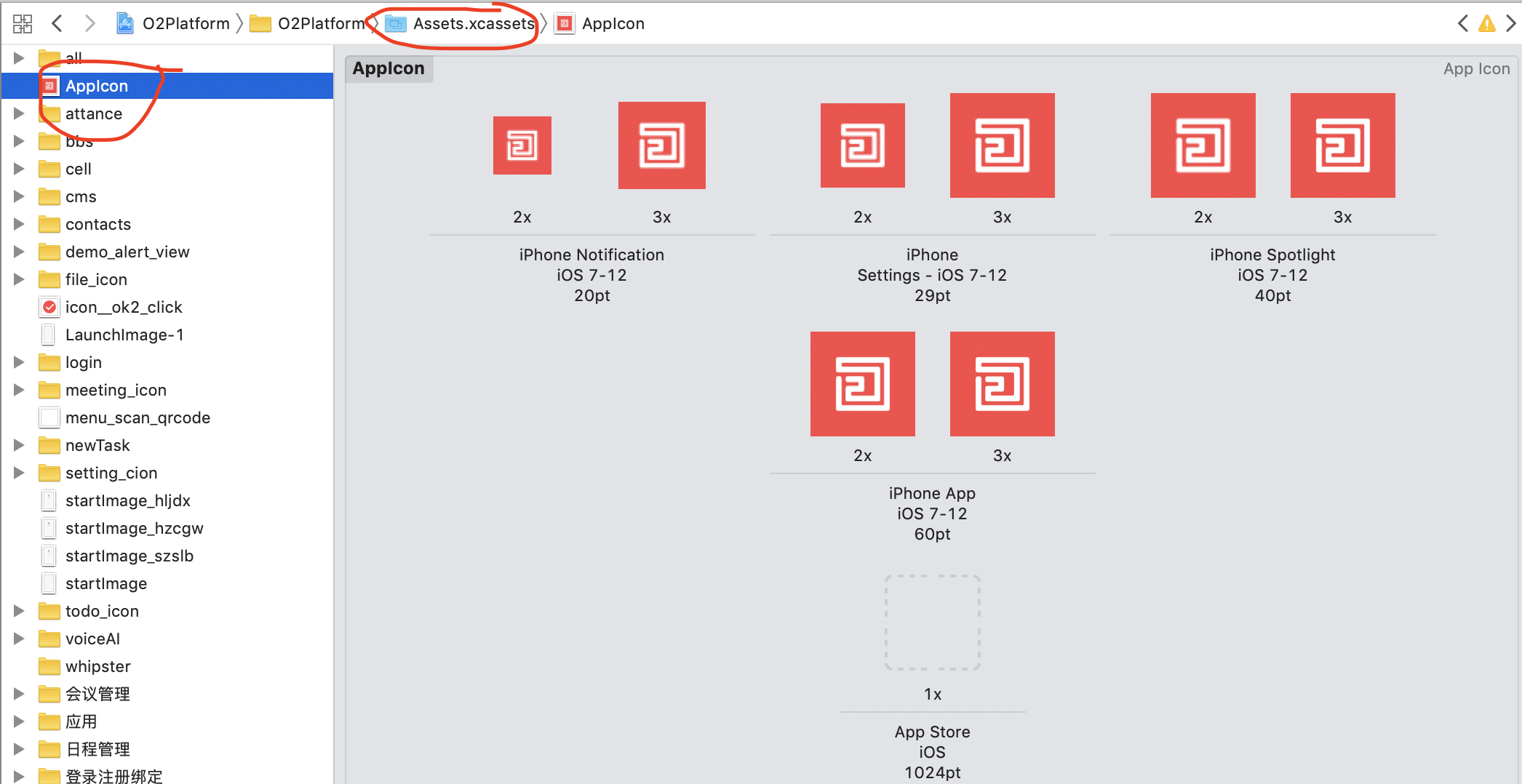Select the setting_cion folder
This screenshot has width=1522, height=784.
coord(167,473)
